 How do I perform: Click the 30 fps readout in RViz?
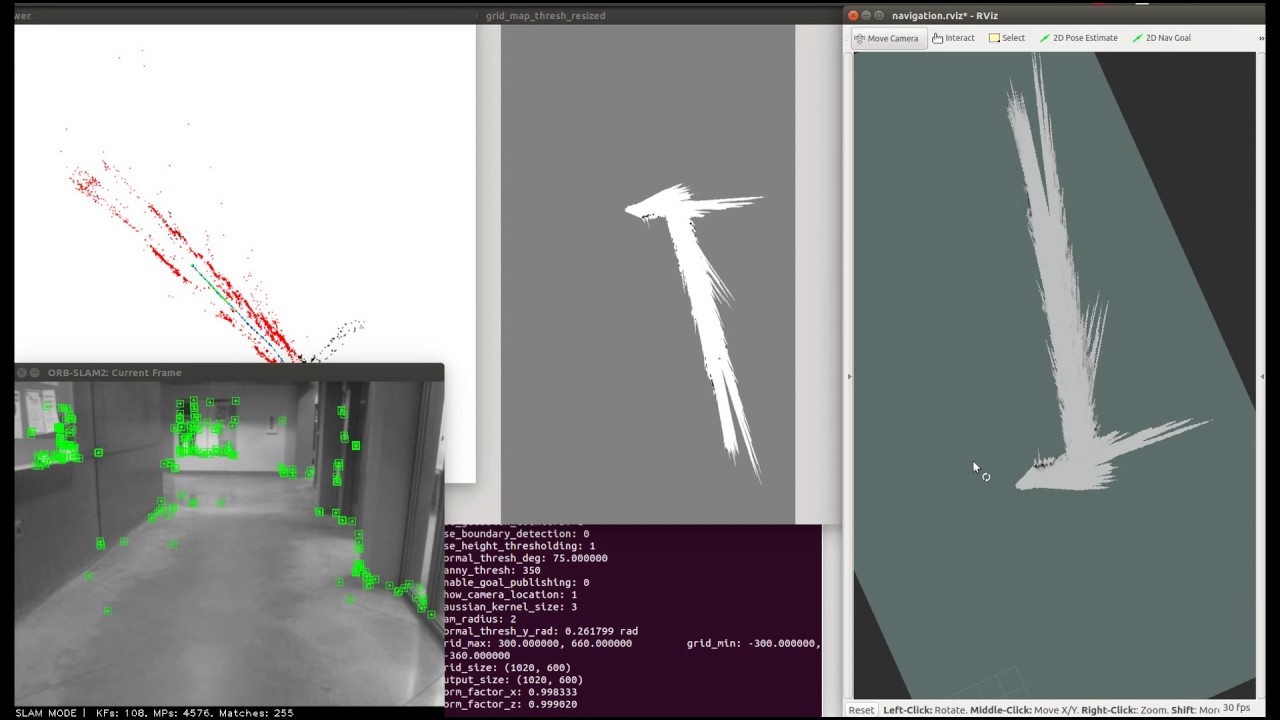pos(1236,708)
